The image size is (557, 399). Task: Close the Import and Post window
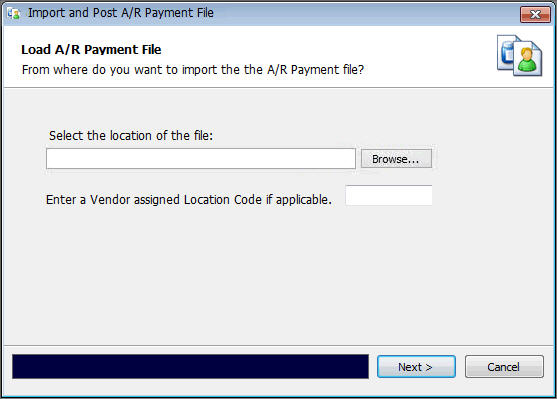click(x=535, y=14)
